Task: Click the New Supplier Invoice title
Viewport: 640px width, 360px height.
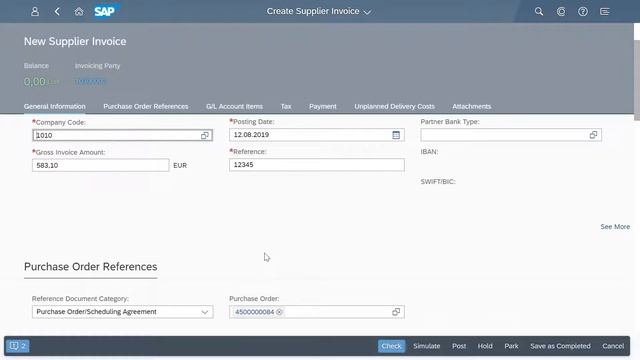Action: [75, 41]
